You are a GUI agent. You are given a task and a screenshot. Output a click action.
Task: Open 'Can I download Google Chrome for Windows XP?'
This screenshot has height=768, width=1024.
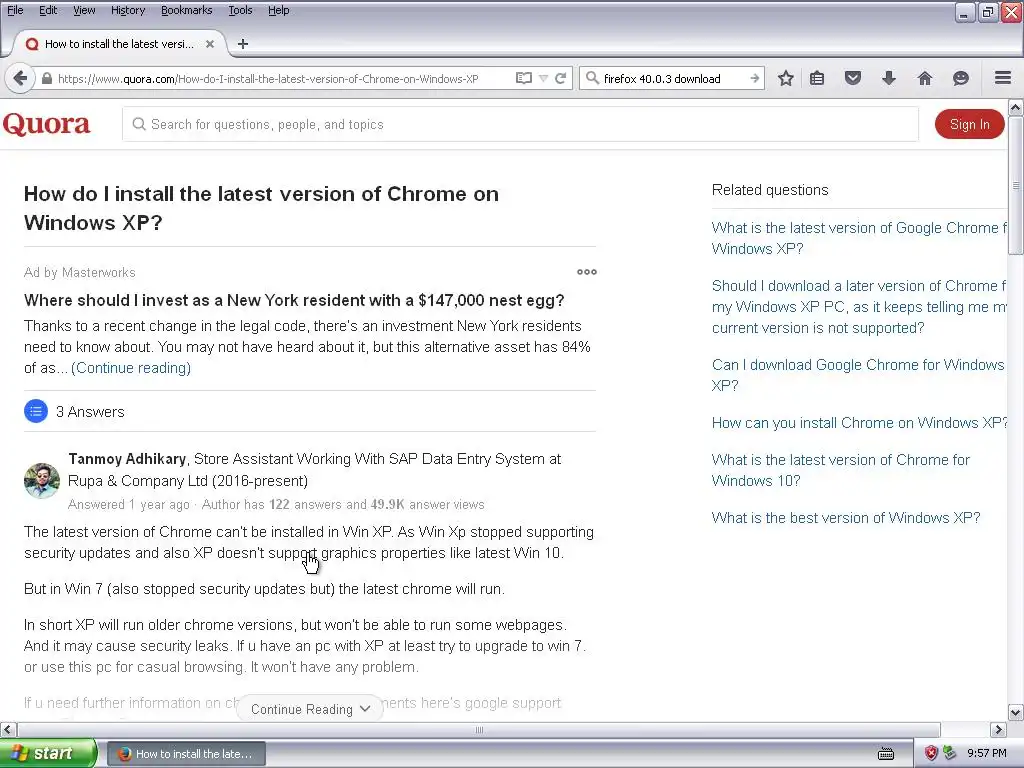pos(857,375)
